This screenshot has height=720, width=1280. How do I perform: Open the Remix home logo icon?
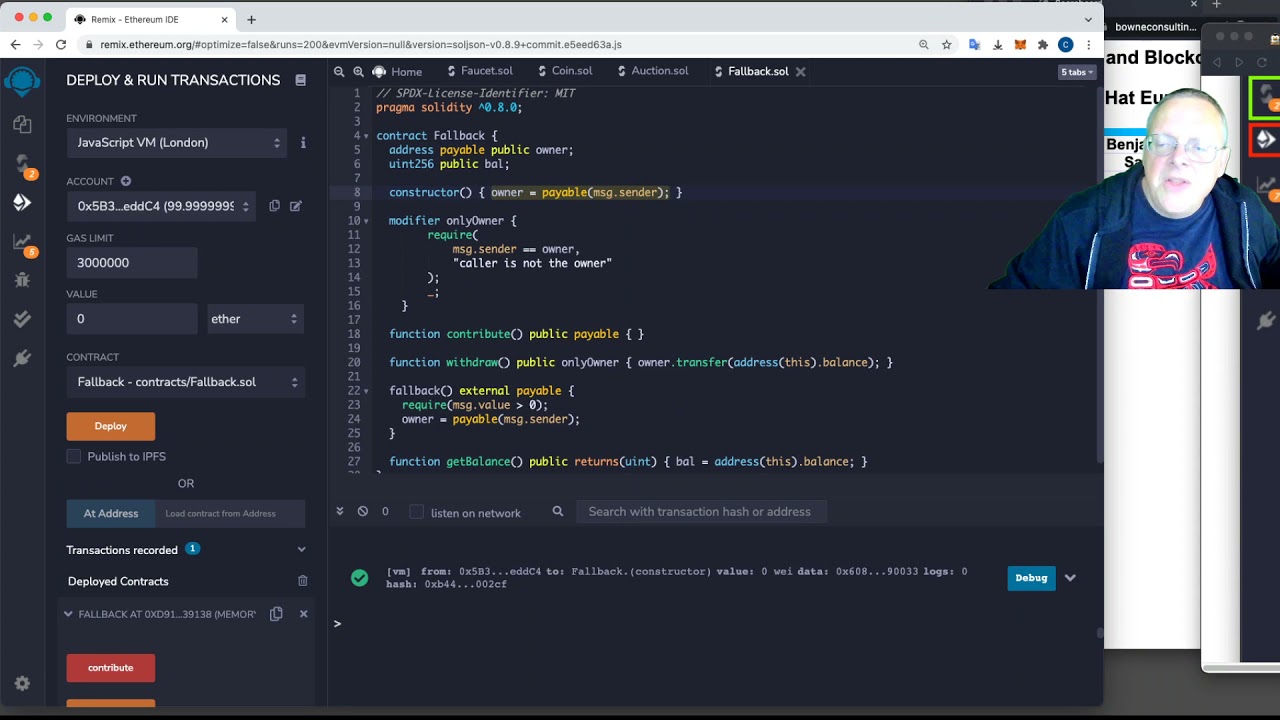(22, 80)
